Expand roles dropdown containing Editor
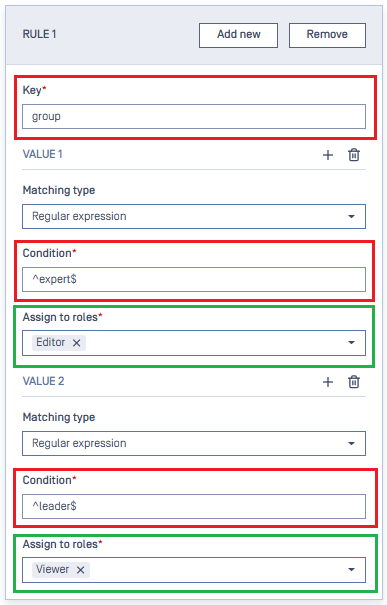This screenshot has height=605, width=387. pos(351,343)
